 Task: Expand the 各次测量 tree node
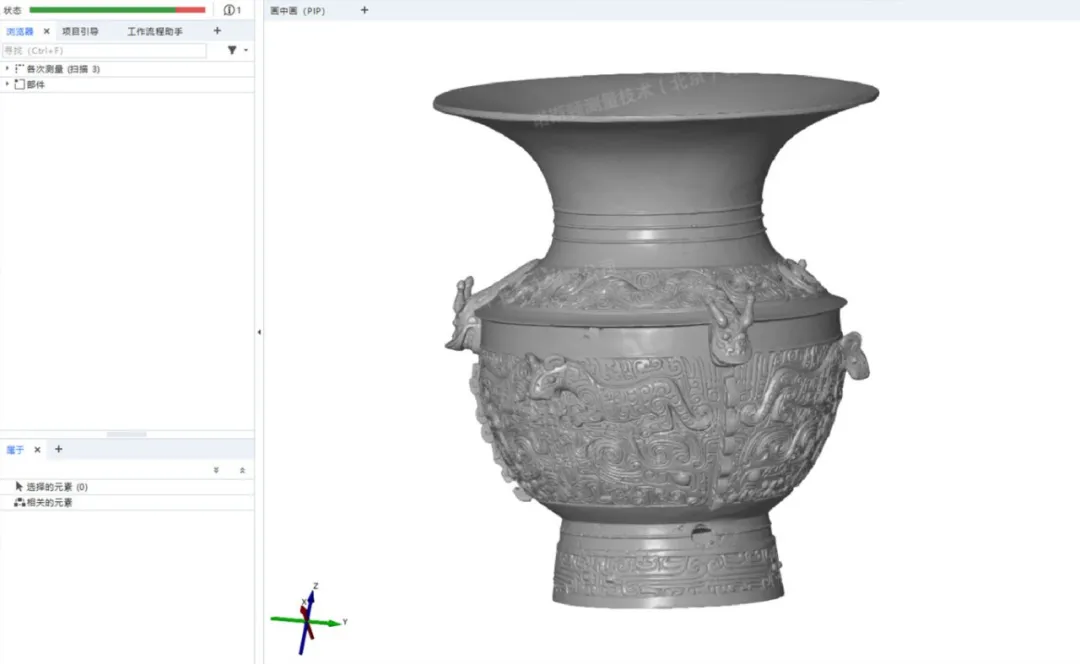coord(7,69)
